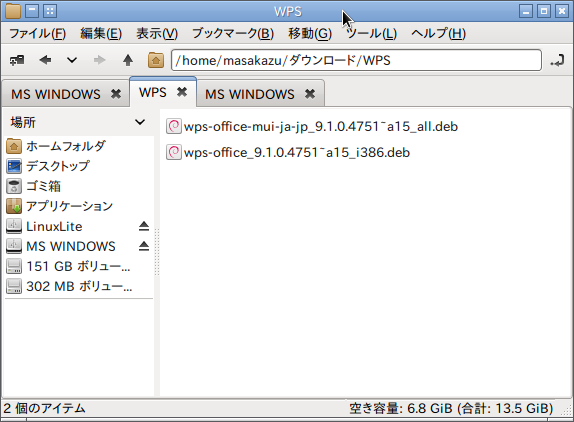Viewport: 574px width, 422px height.
Task: Open the 移動(G) menu
Action: point(310,34)
